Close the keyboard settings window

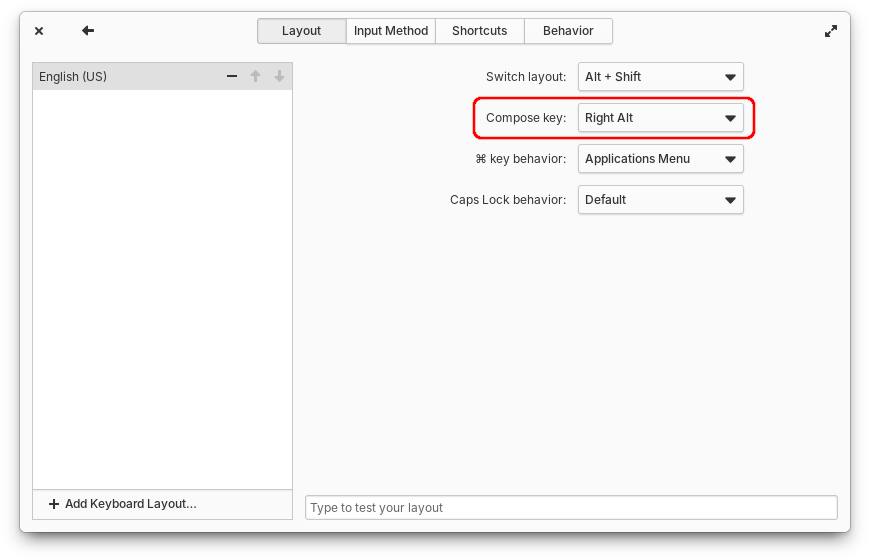pos(39,31)
